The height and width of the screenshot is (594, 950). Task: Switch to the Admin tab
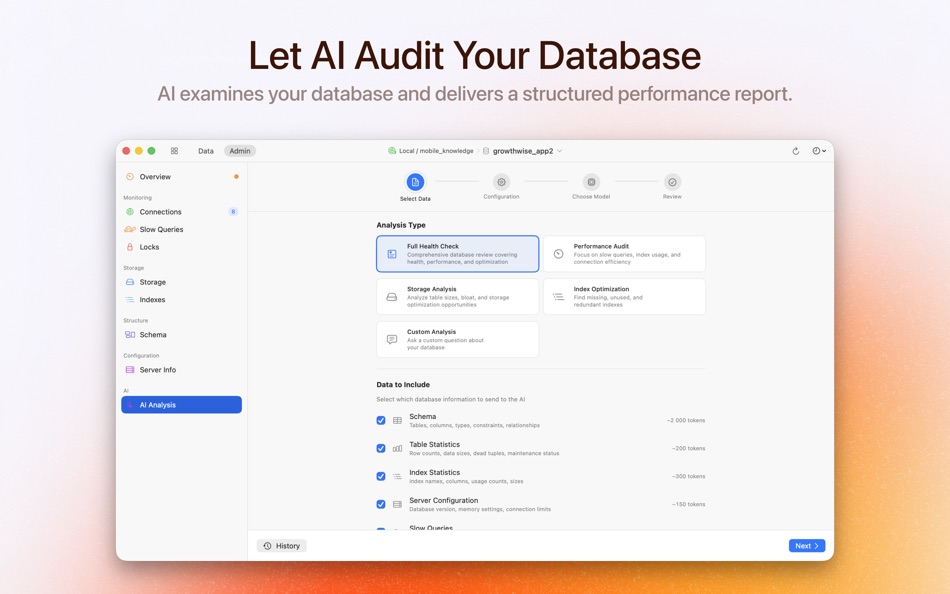click(239, 150)
